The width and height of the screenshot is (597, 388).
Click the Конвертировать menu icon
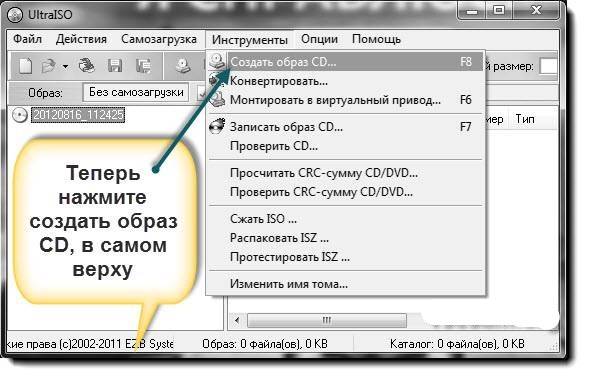(x=216, y=80)
